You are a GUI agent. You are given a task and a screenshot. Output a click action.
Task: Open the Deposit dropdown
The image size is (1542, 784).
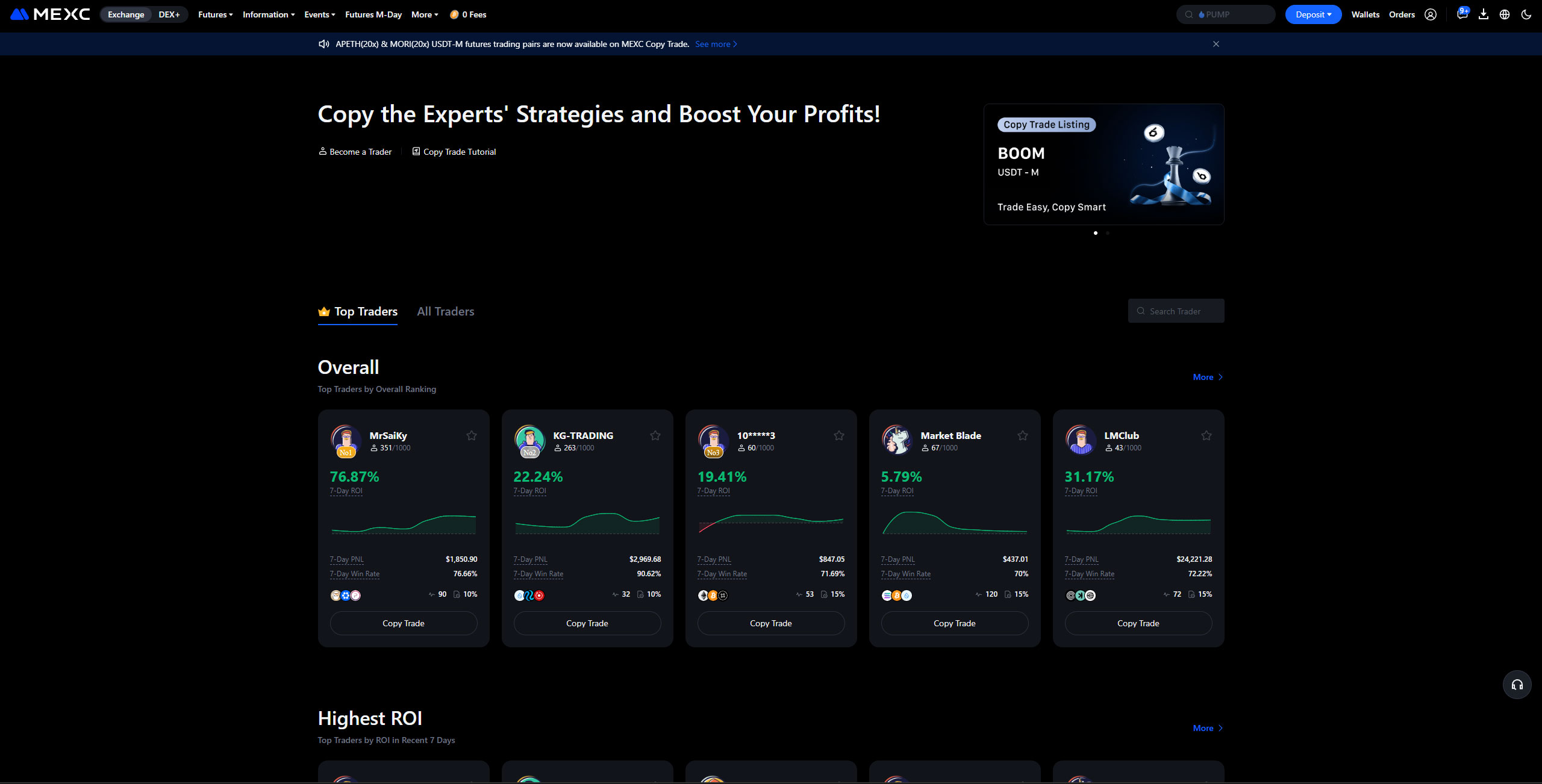[1313, 14]
